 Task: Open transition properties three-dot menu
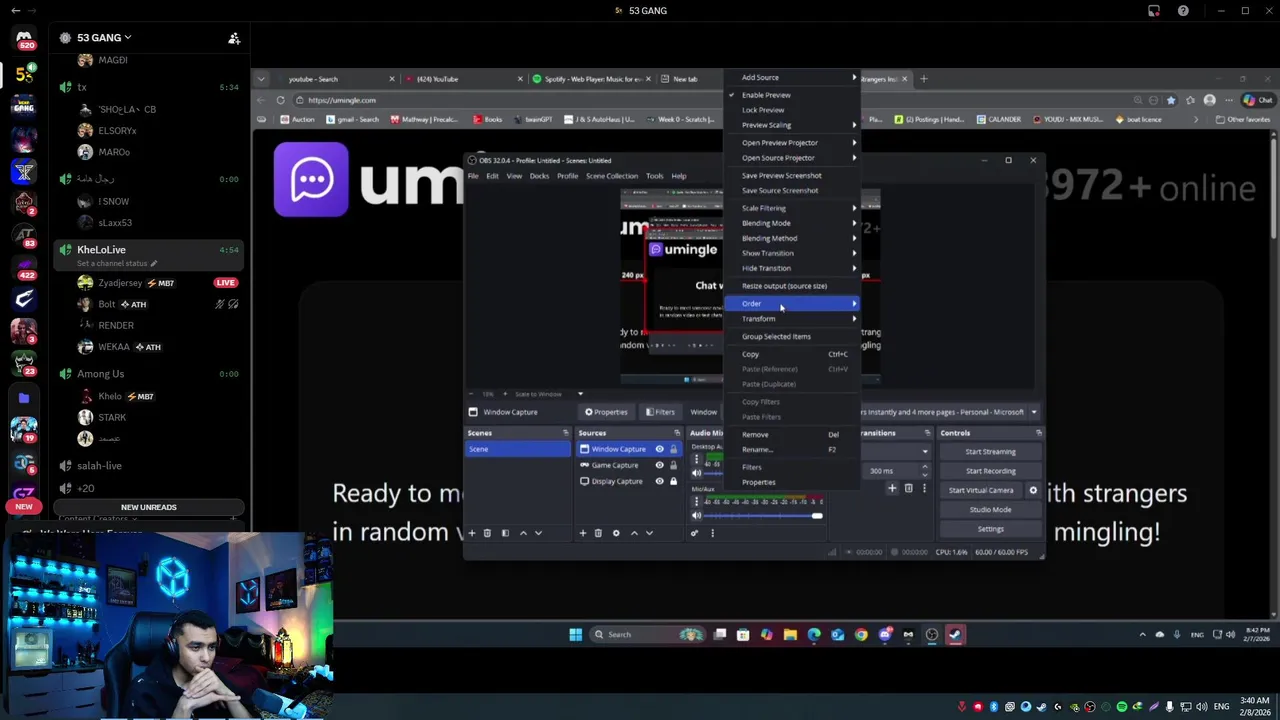(924, 488)
